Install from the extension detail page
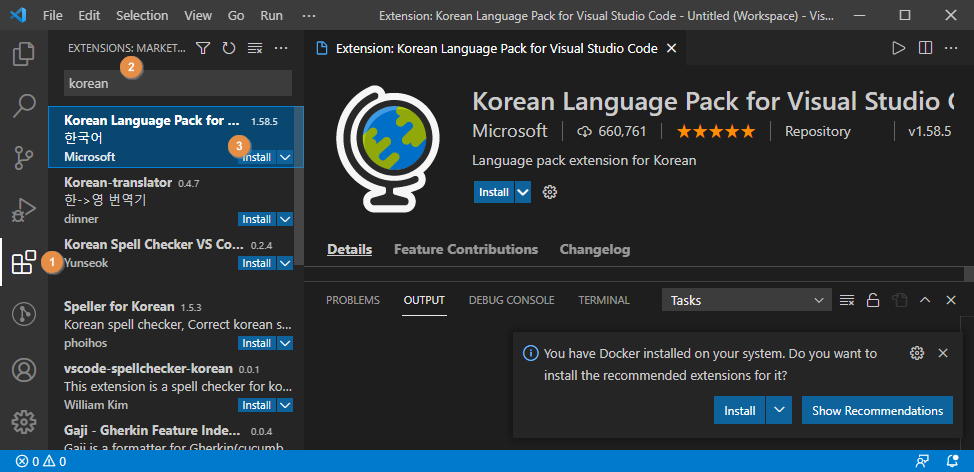Image resolution: width=974 pixels, height=472 pixels. pyautogui.click(x=494, y=193)
